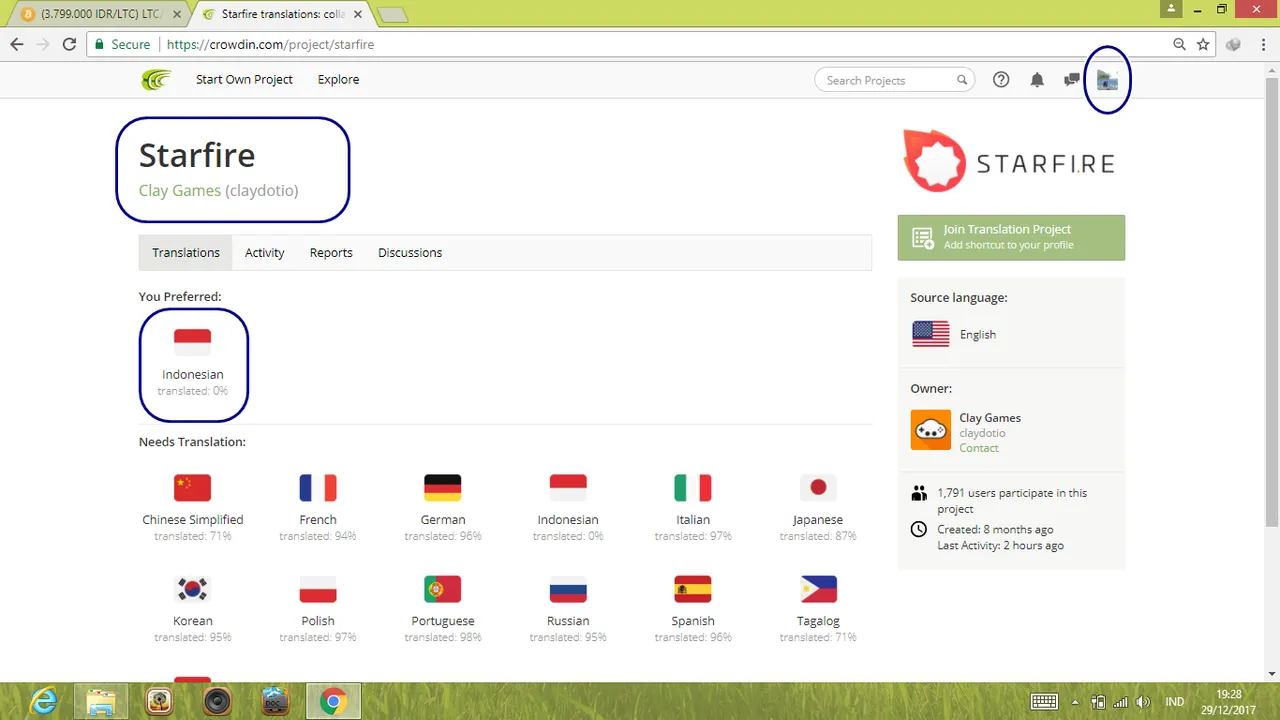
Task: Bookmark page with the star icon
Action: click(1204, 44)
